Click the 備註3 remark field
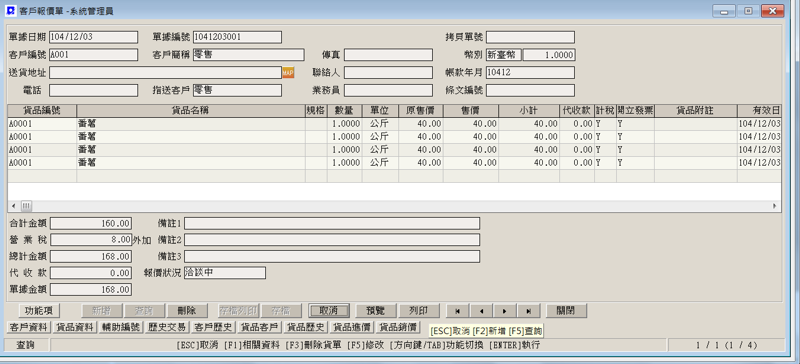The width and height of the screenshot is (800, 364). pyautogui.click(x=332, y=256)
